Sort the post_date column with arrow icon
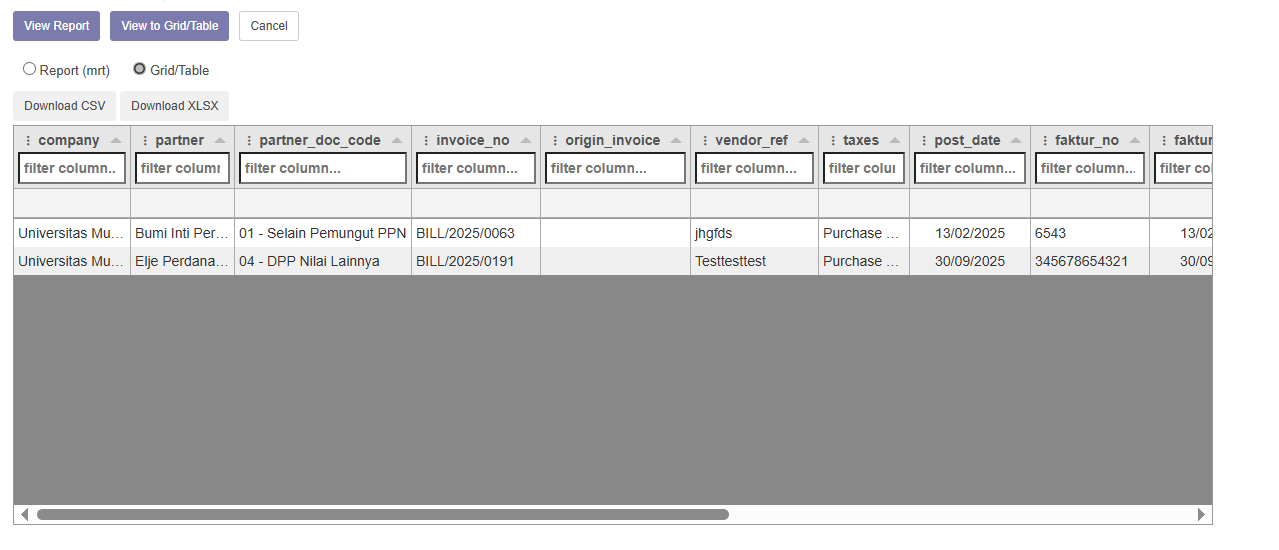 pos(1016,141)
